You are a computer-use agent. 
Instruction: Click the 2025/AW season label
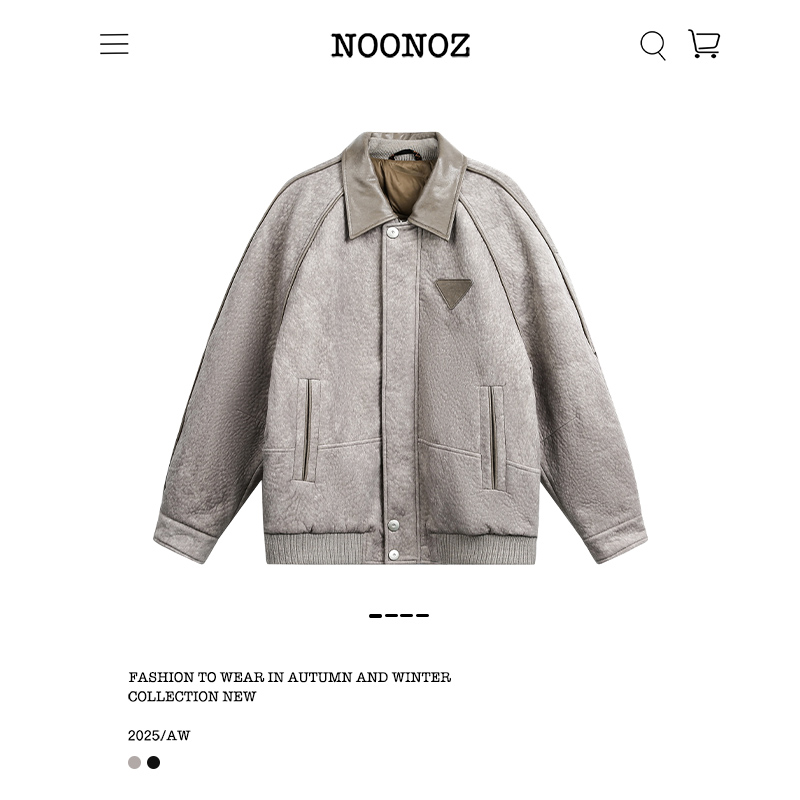159,736
